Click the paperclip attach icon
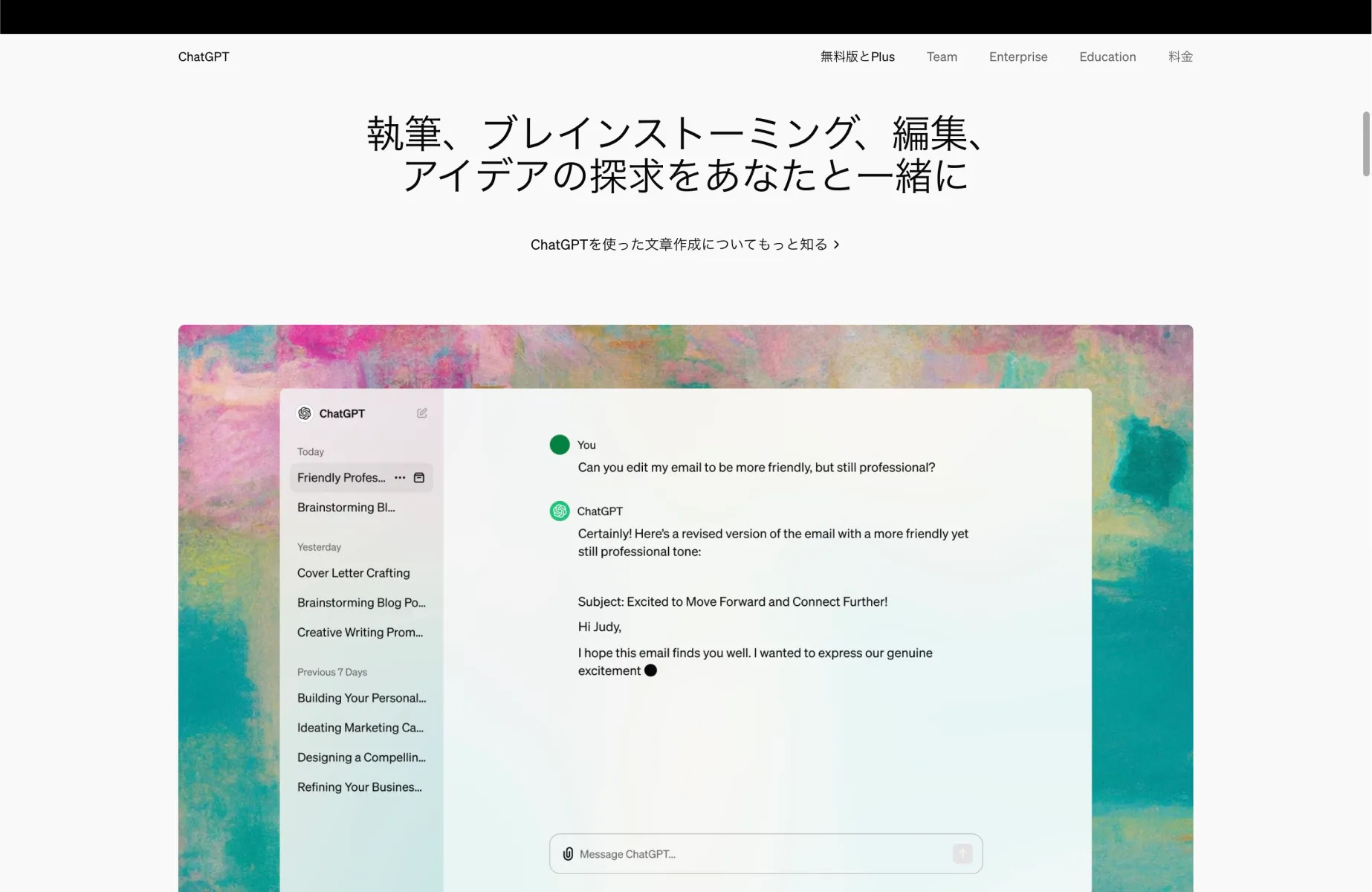 point(568,854)
